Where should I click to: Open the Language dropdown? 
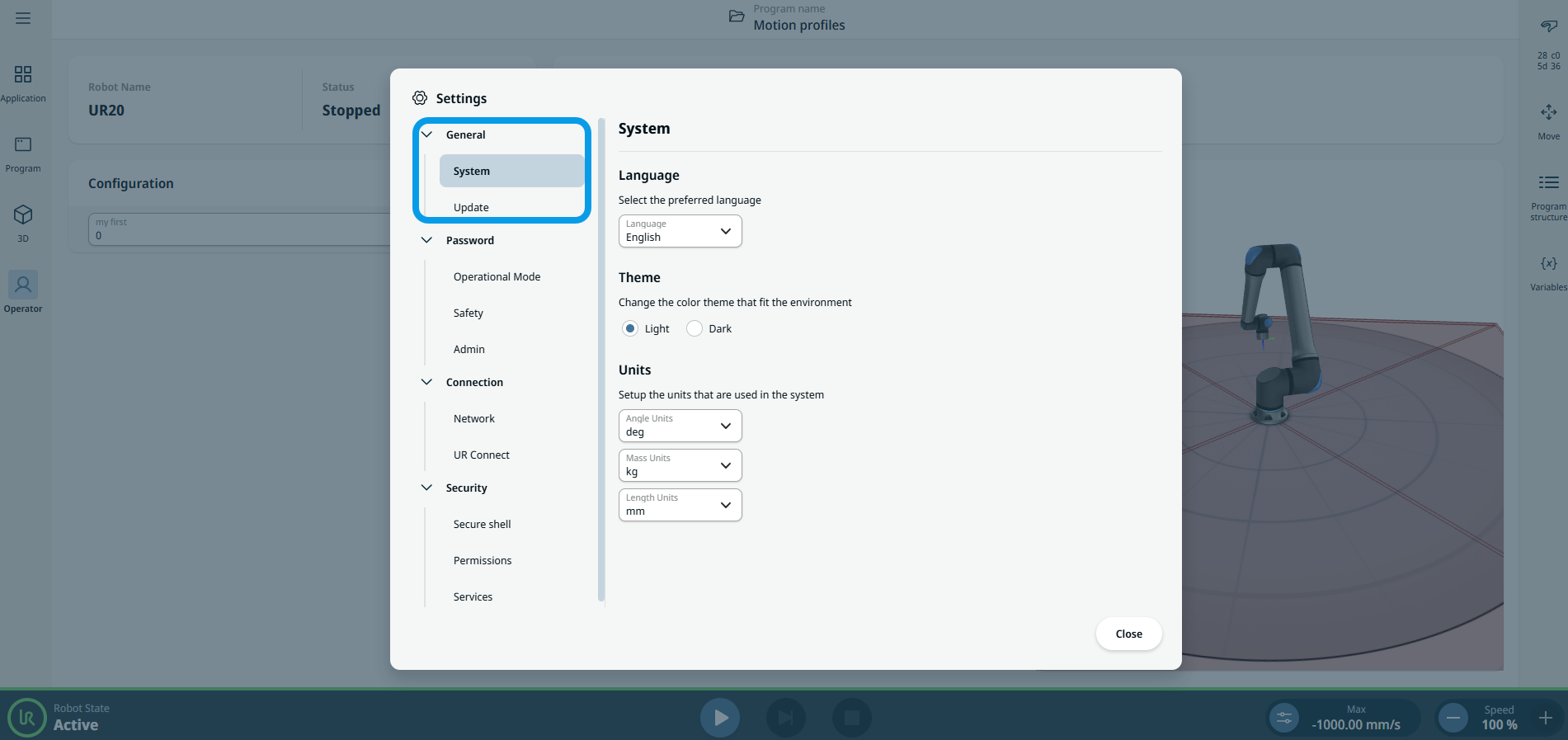coord(680,231)
